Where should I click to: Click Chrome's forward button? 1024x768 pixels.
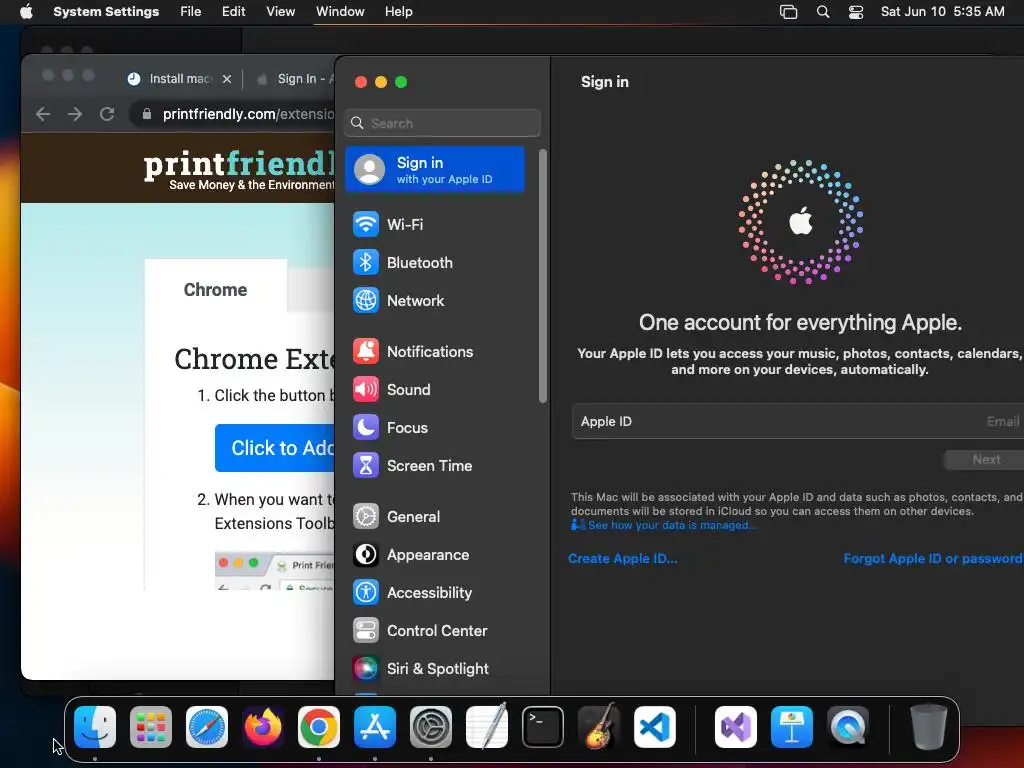pos(75,114)
